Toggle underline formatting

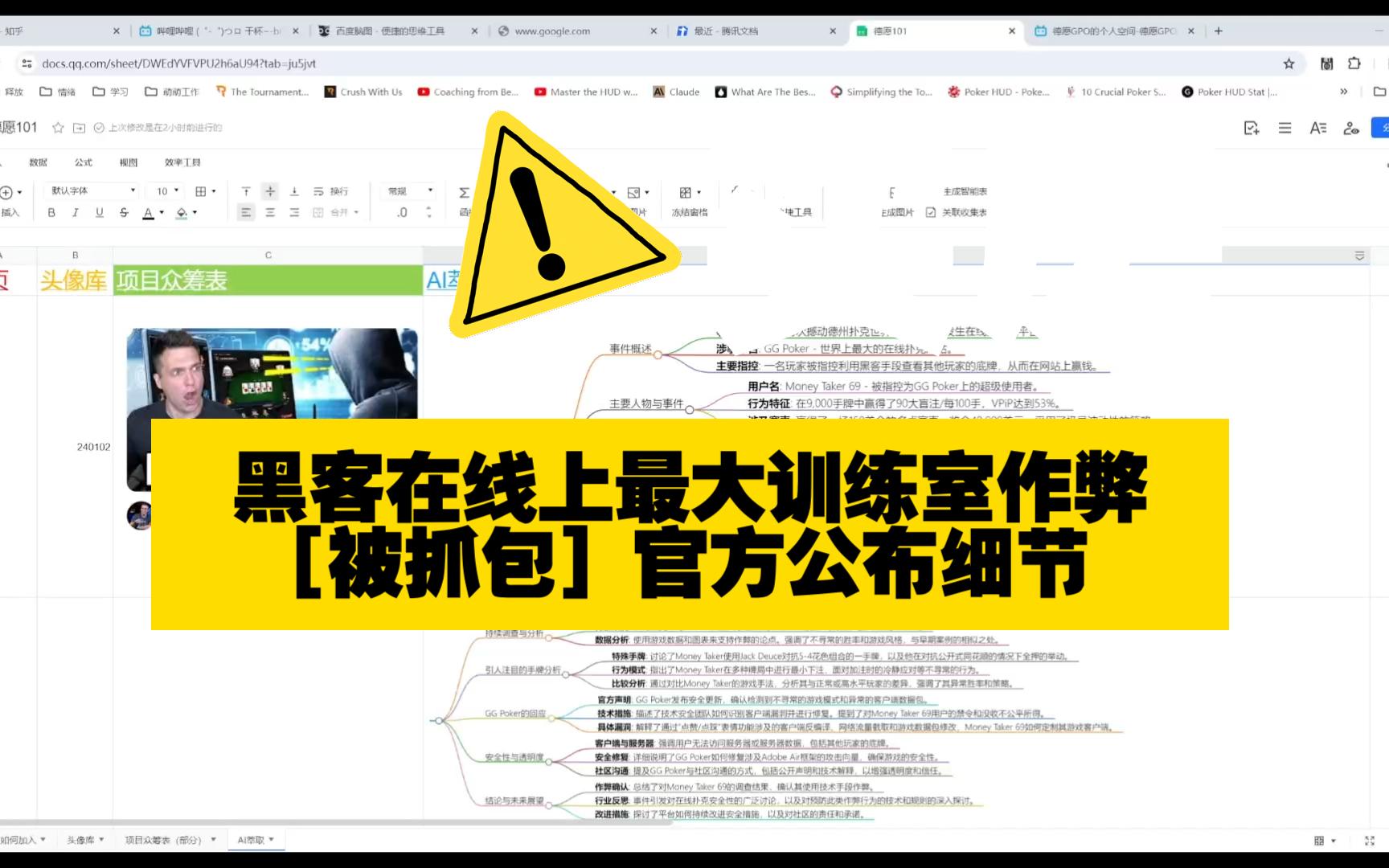pyautogui.click(x=100, y=212)
